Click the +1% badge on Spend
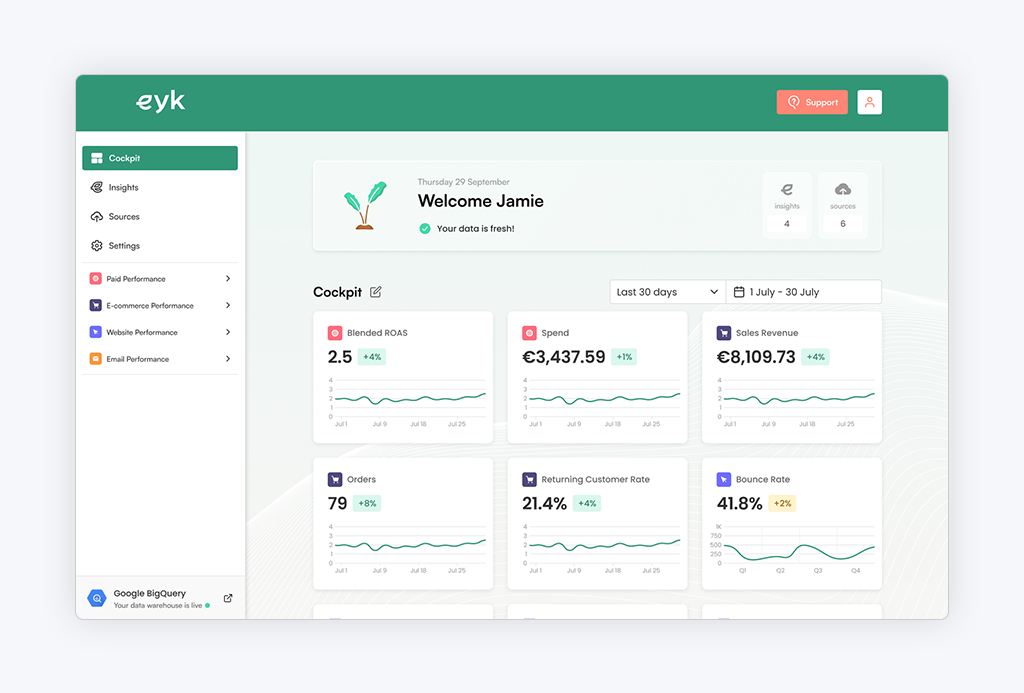The width and height of the screenshot is (1024, 693). (624, 357)
